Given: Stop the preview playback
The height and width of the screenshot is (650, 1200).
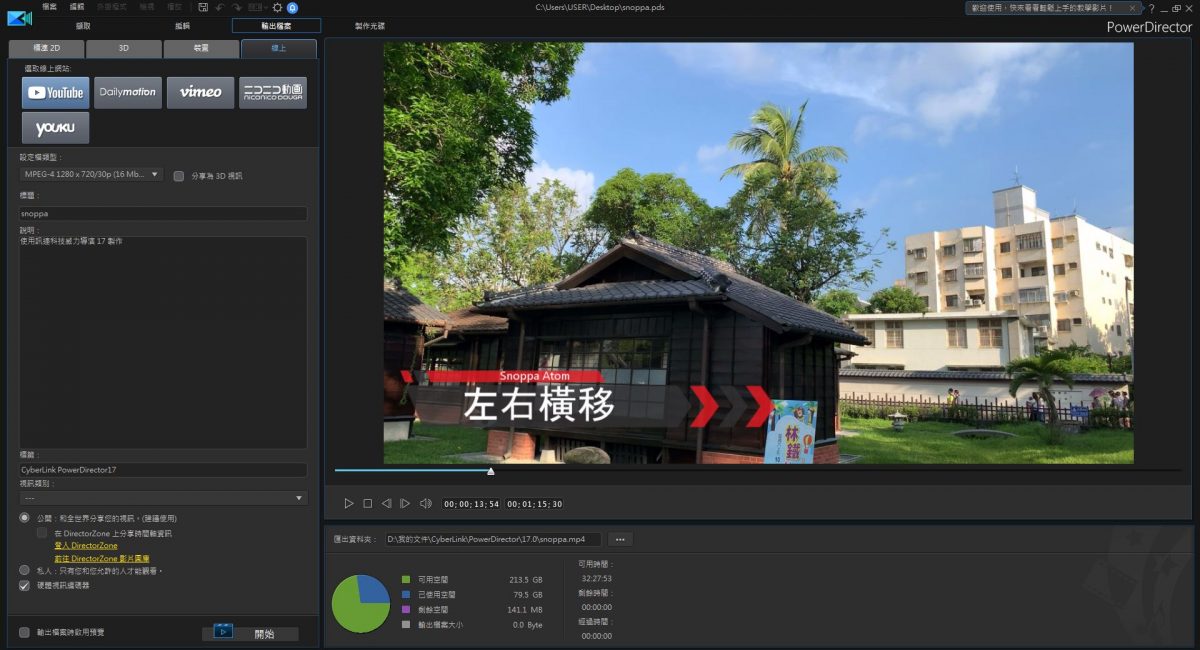Looking at the screenshot, I should point(367,504).
